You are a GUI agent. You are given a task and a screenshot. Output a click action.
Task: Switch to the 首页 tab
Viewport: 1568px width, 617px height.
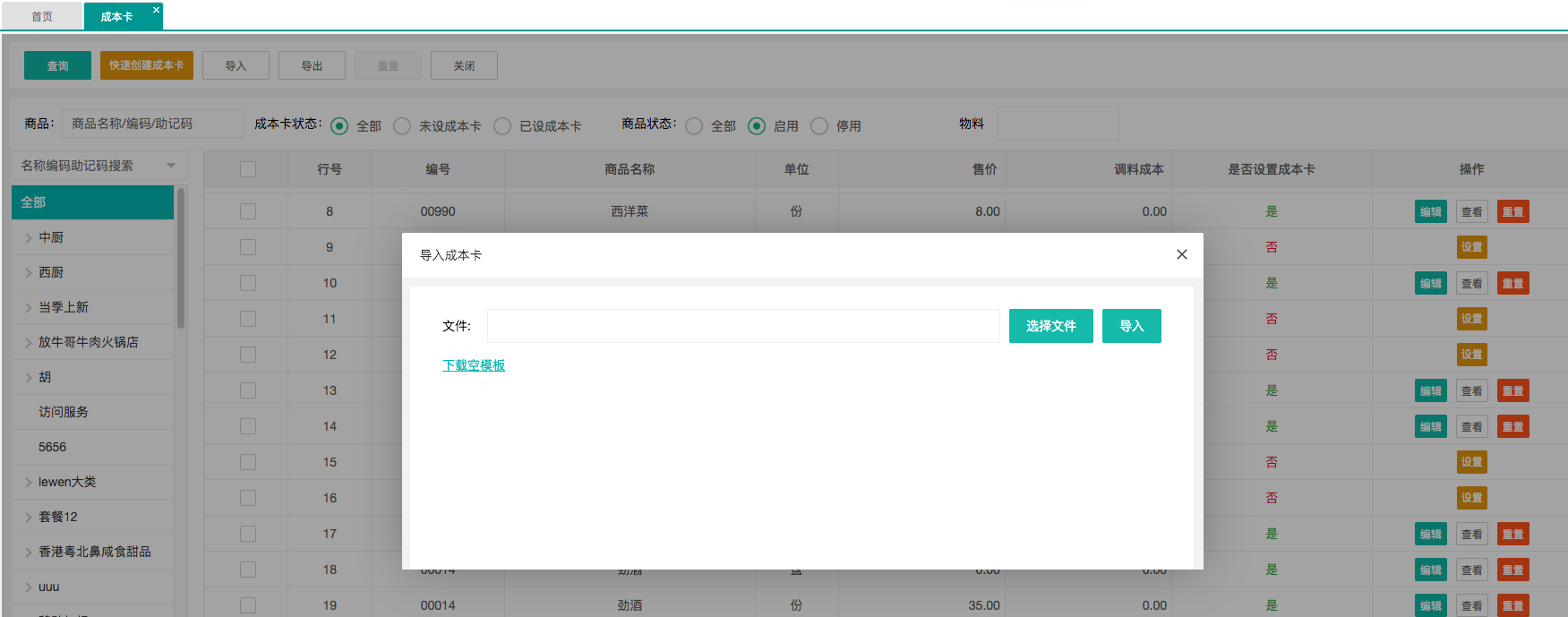[42, 17]
